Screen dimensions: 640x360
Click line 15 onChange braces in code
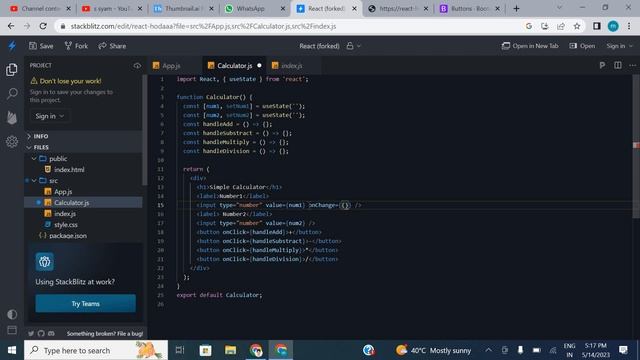pyautogui.click(x=345, y=205)
